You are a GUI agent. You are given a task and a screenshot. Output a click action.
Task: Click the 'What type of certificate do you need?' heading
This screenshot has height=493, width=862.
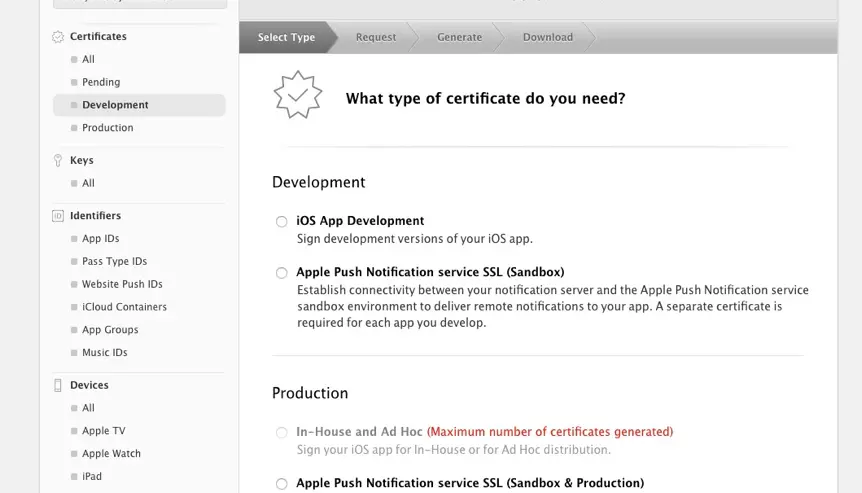click(485, 98)
